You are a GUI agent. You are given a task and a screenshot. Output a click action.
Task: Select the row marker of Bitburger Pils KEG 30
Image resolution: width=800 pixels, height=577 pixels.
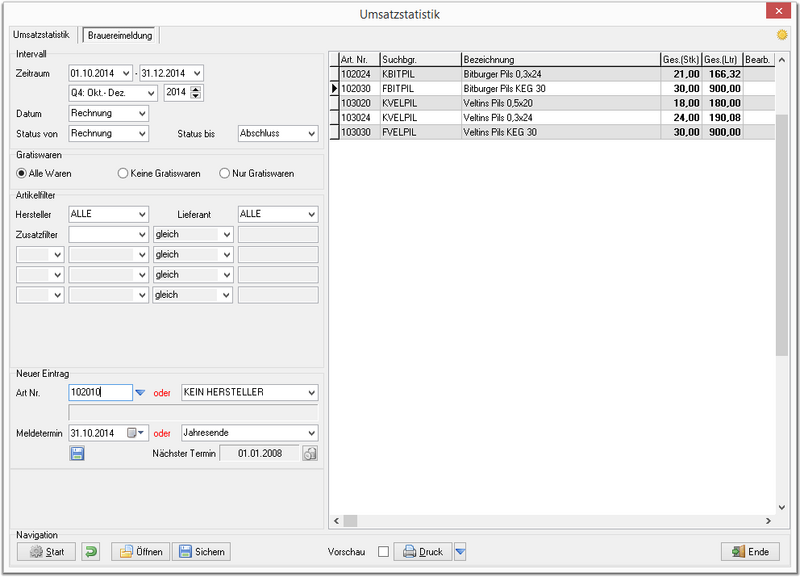click(x=334, y=89)
